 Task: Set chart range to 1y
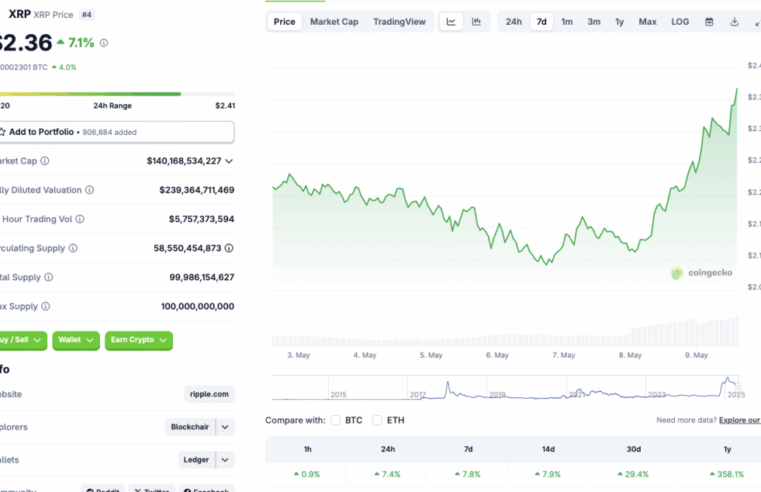tap(620, 22)
